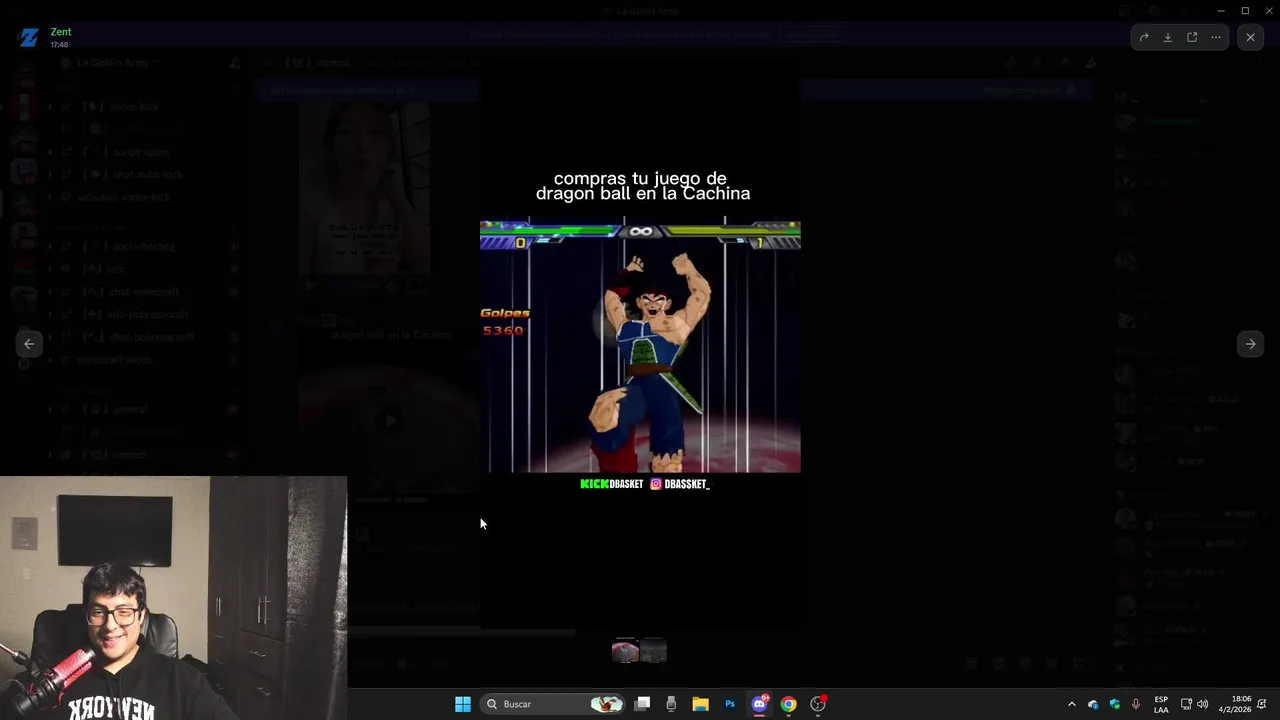Open the three-dots more options menu
The width and height of the screenshot is (1280, 720).
pos(1216,37)
